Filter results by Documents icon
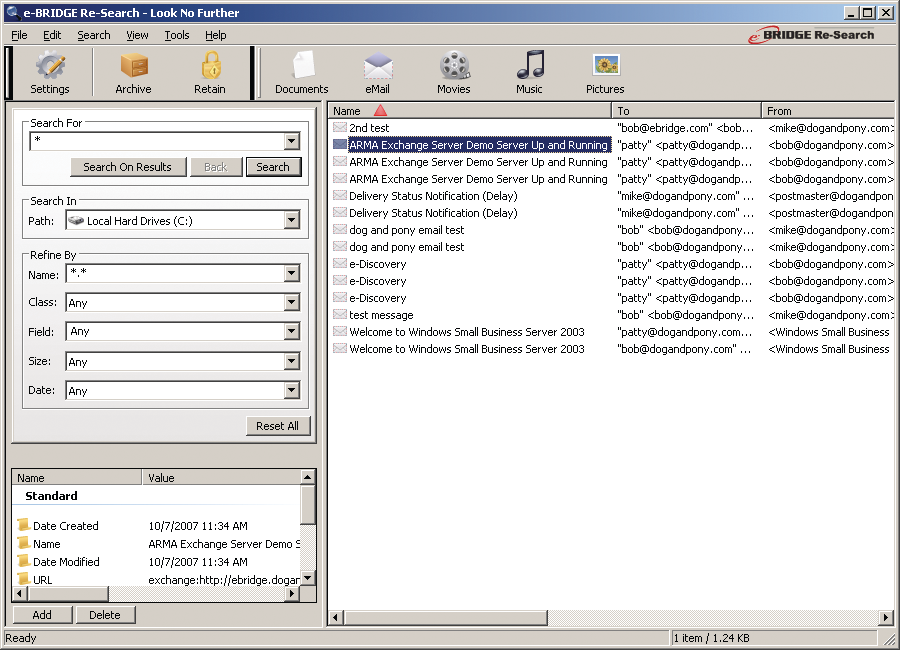This screenshot has height=650, width=900. pos(301,67)
